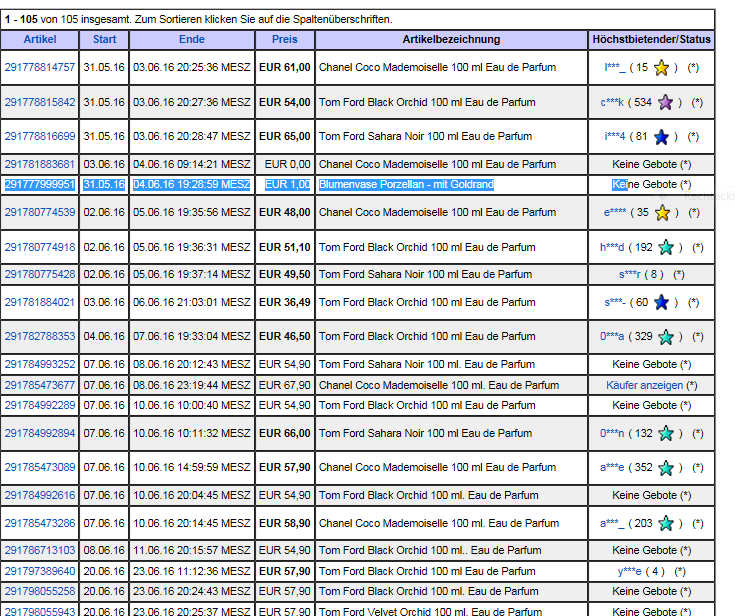This screenshot has height=616, width=735.
Task: Select end time 08.06.16 23:19:44 MESZ
Action: tap(192, 385)
